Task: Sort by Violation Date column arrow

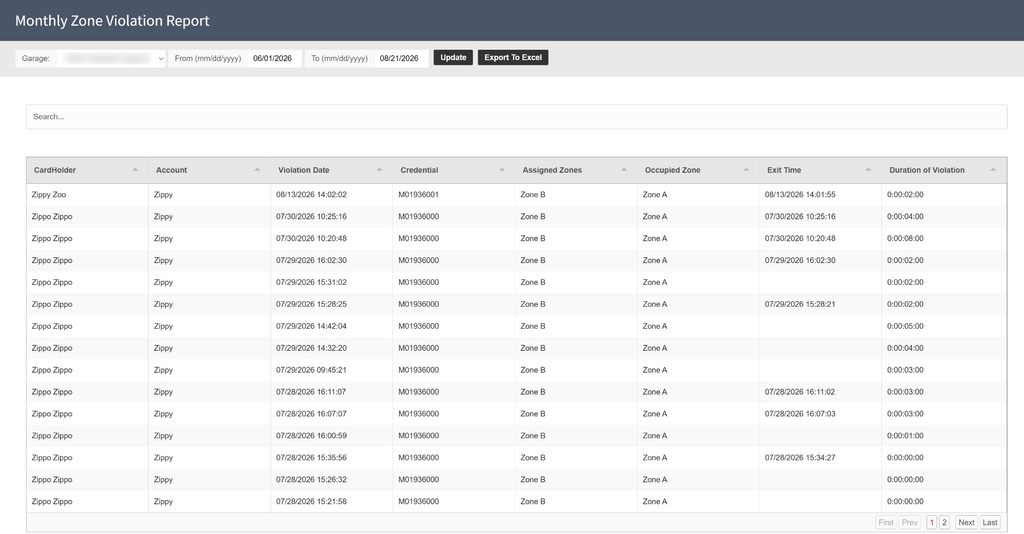Action: point(379,170)
